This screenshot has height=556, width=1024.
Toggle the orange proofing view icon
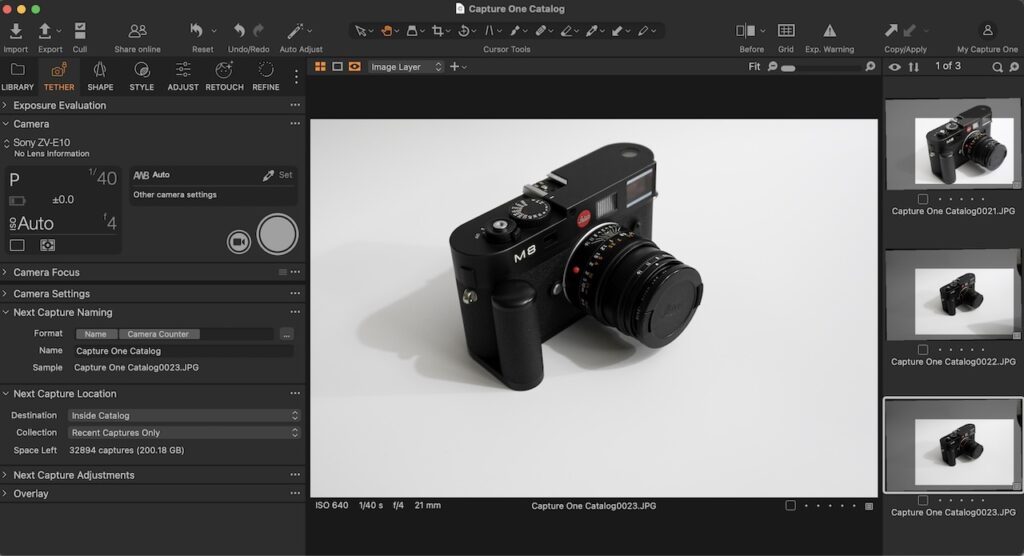355,67
